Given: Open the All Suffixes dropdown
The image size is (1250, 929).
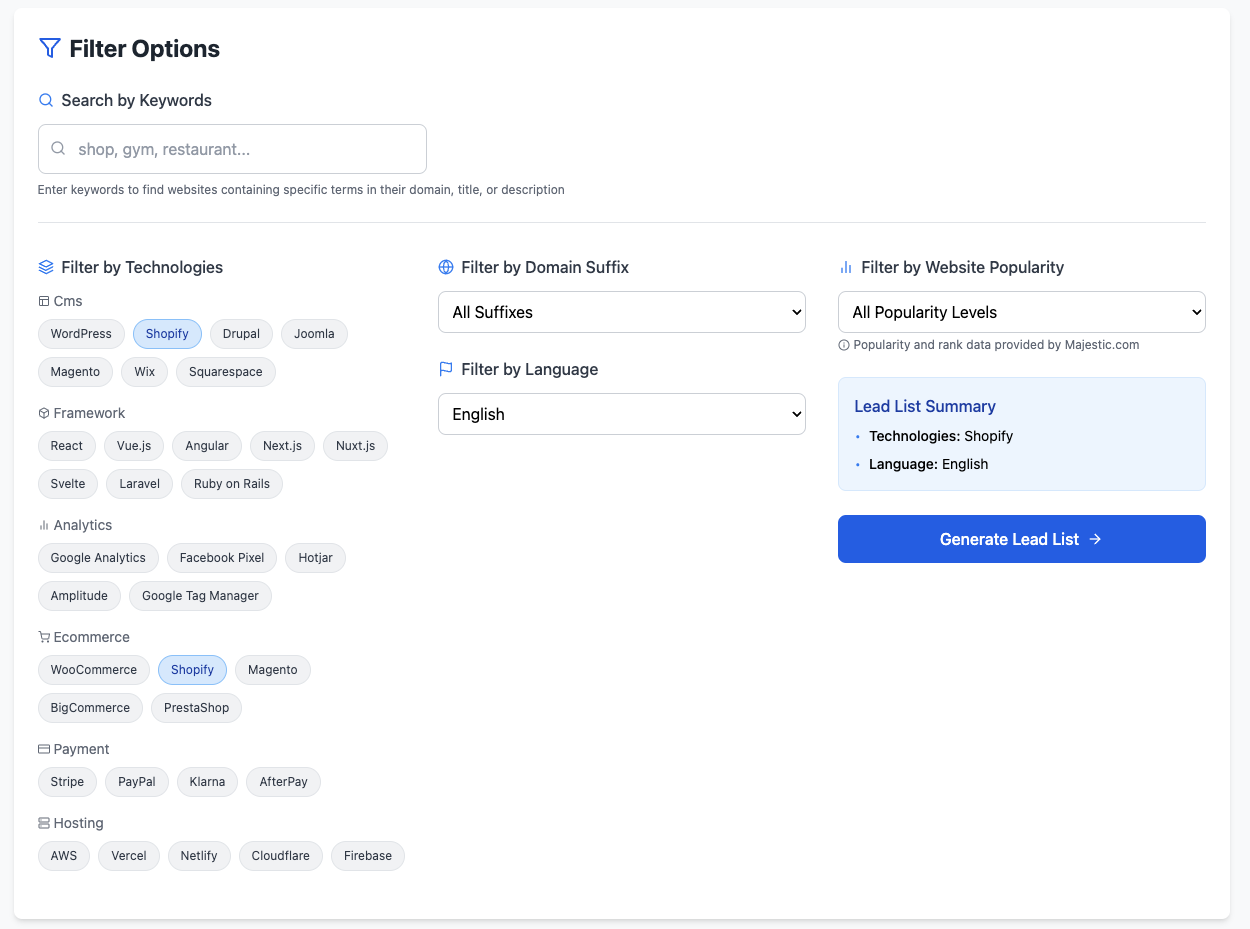Looking at the screenshot, I should pyautogui.click(x=621, y=312).
